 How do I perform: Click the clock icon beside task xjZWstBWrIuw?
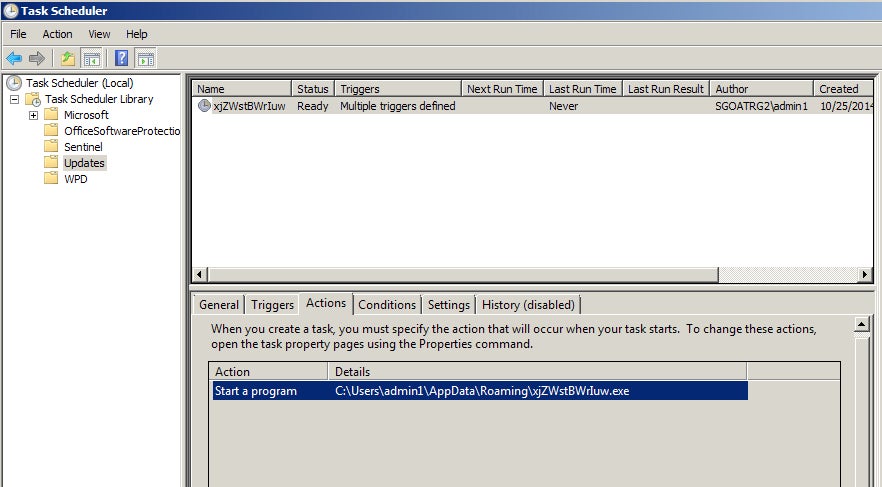point(204,106)
